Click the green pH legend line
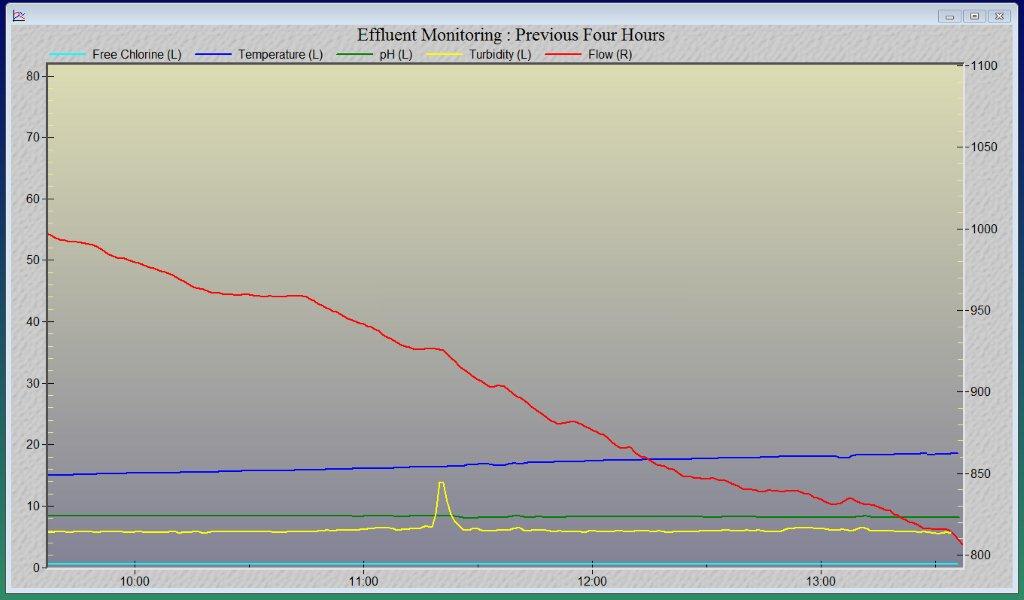 click(x=355, y=55)
